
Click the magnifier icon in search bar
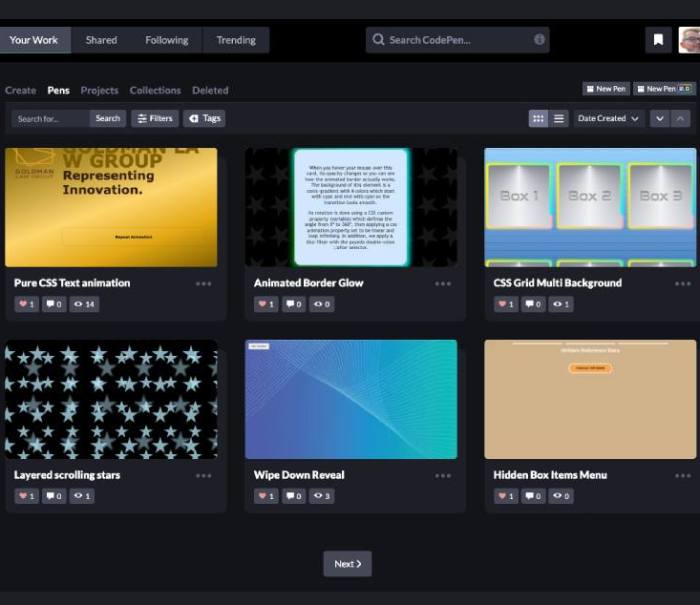378,40
